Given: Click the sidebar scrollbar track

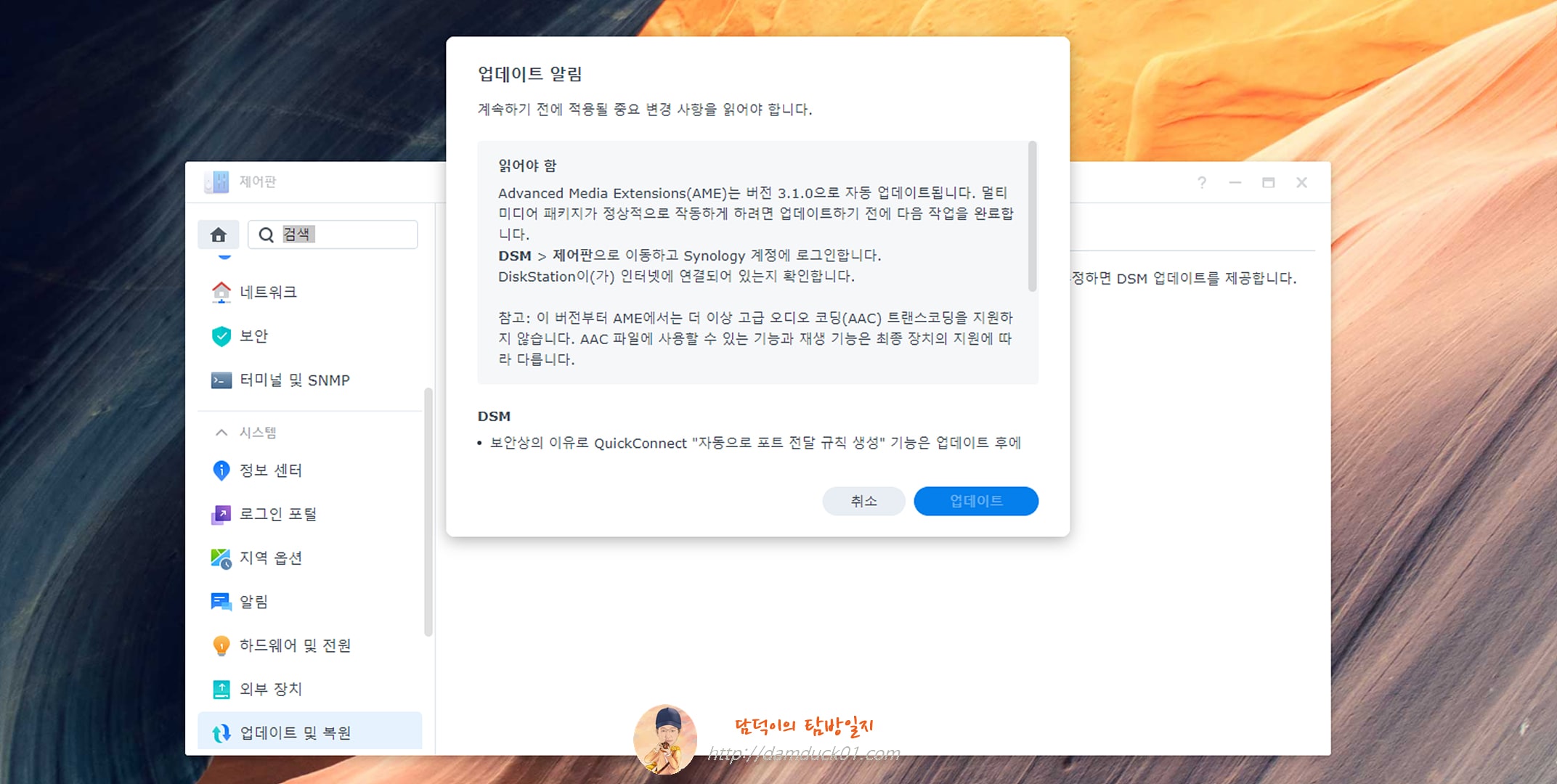Looking at the screenshot, I should coord(428,508).
